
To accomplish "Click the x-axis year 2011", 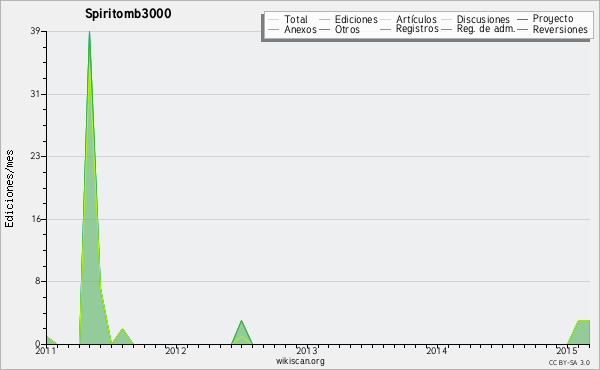I will pyautogui.click(x=46, y=350).
